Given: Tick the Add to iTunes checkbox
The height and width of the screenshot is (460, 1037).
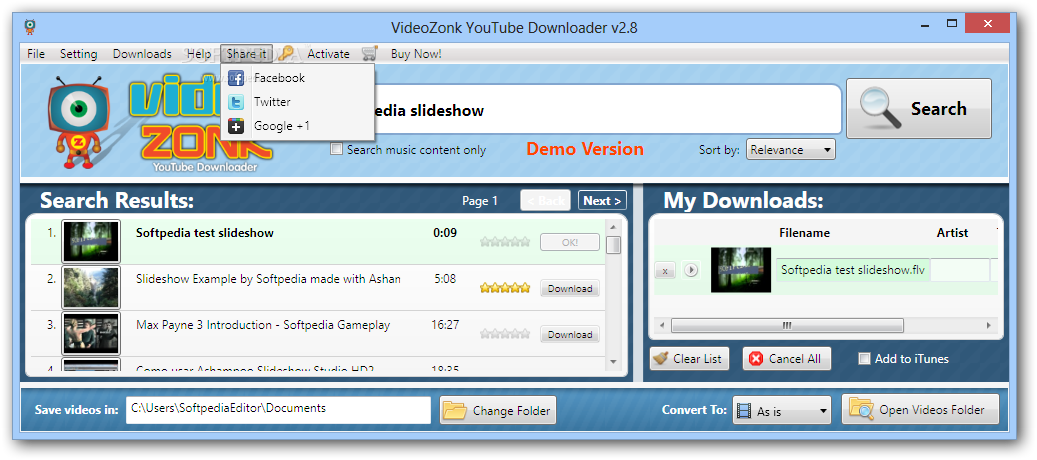Looking at the screenshot, I should (864, 359).
